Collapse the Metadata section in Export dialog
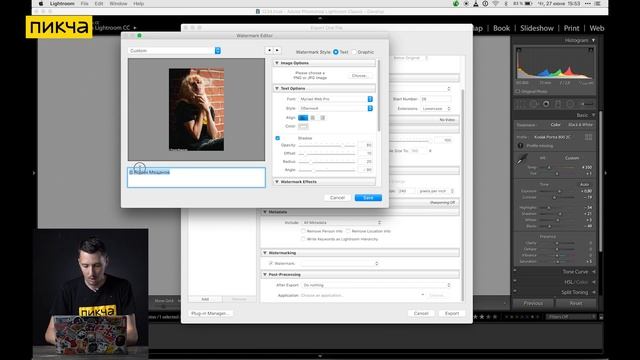Viewport: 640px width, 360px height. [x=265, y=212]
